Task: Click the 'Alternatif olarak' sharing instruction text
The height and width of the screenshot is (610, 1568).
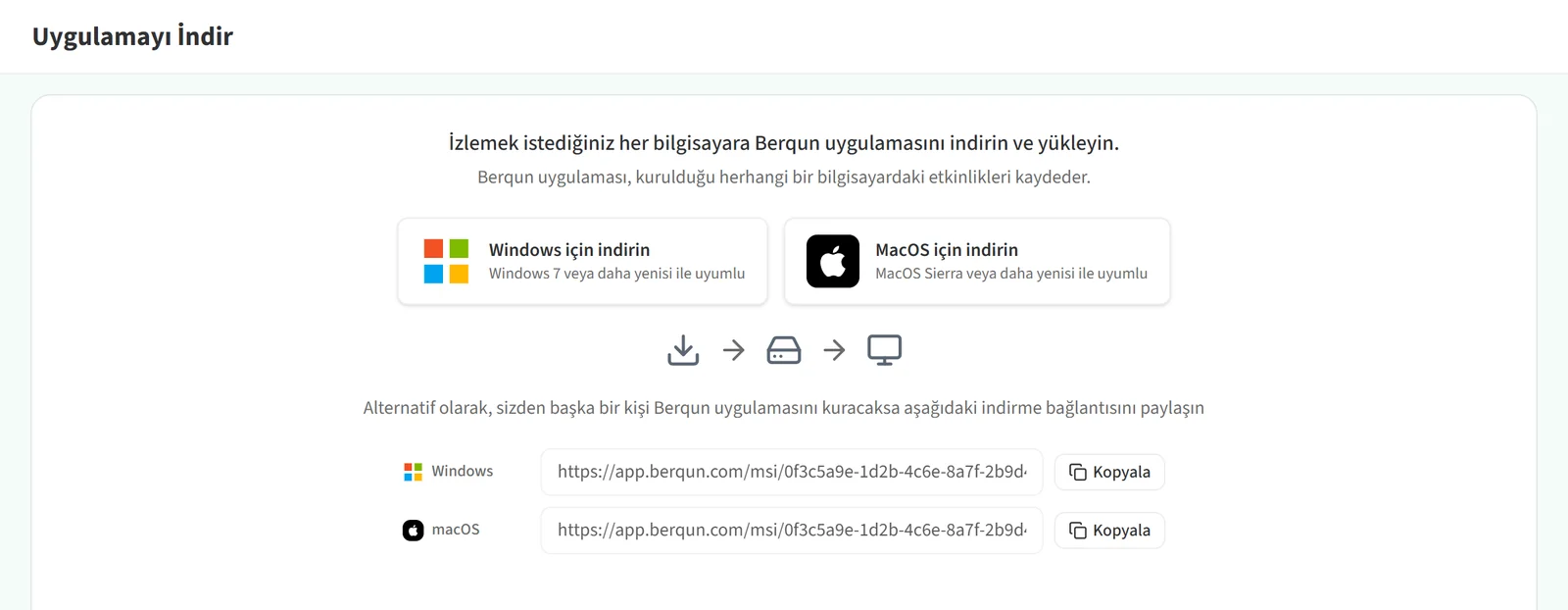Action: (x=784, y=408)
